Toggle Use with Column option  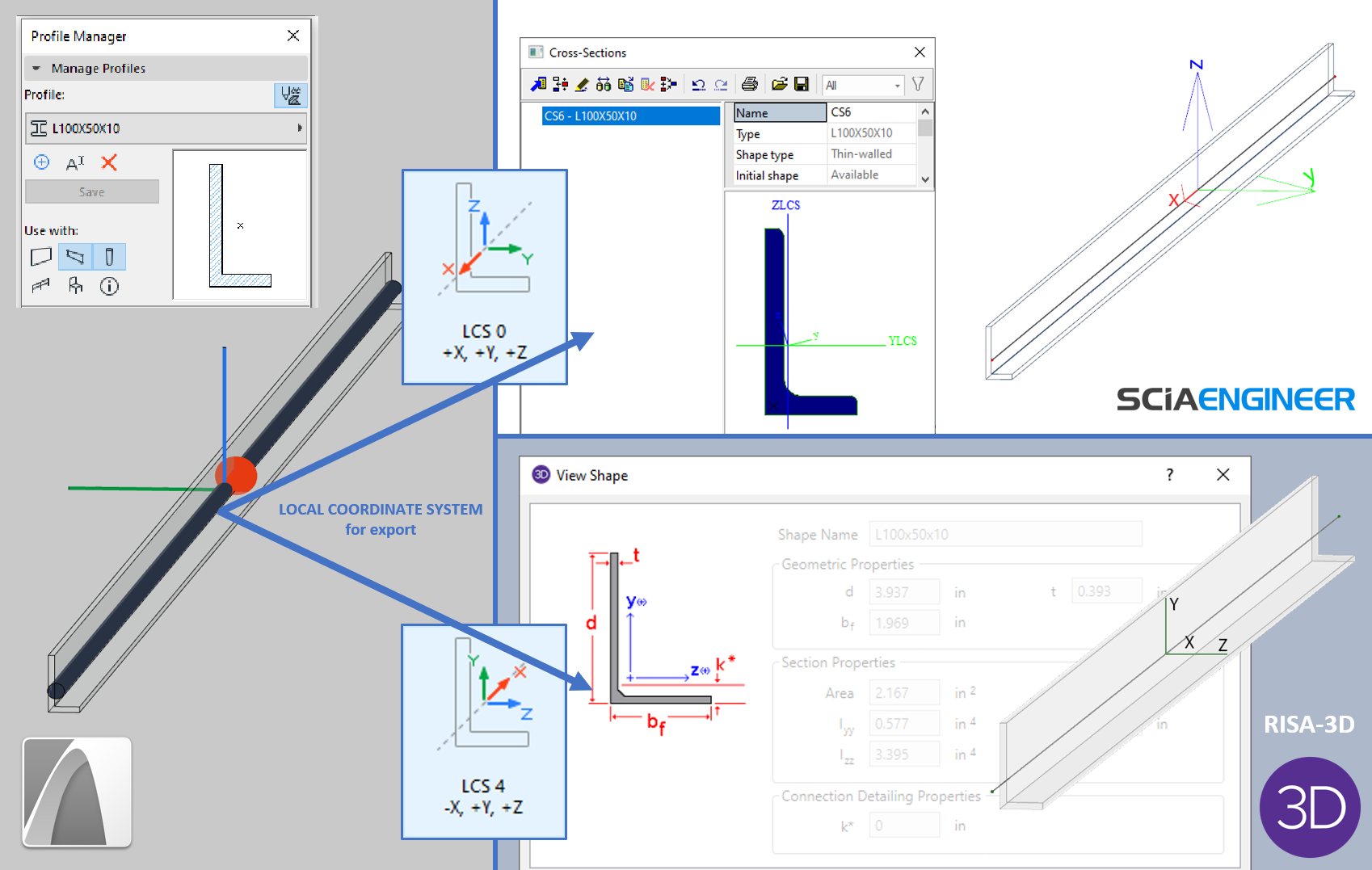pyautogui.click(x=109, y=257)
